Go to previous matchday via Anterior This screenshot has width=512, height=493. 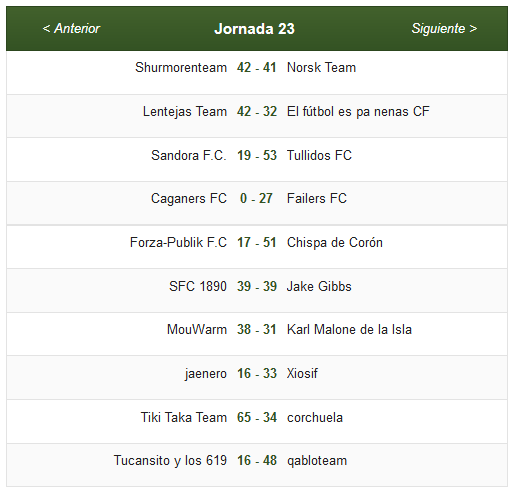[71, 29]
